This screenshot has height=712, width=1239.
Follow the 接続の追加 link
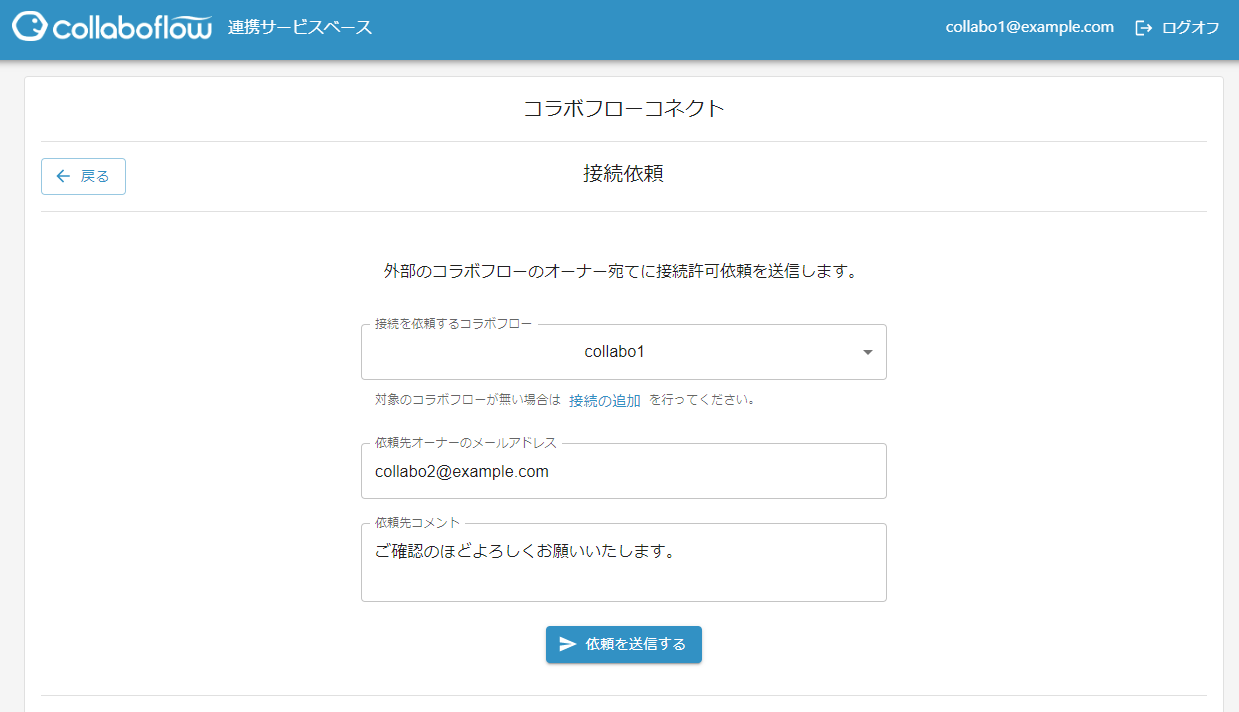pos(604,400)
